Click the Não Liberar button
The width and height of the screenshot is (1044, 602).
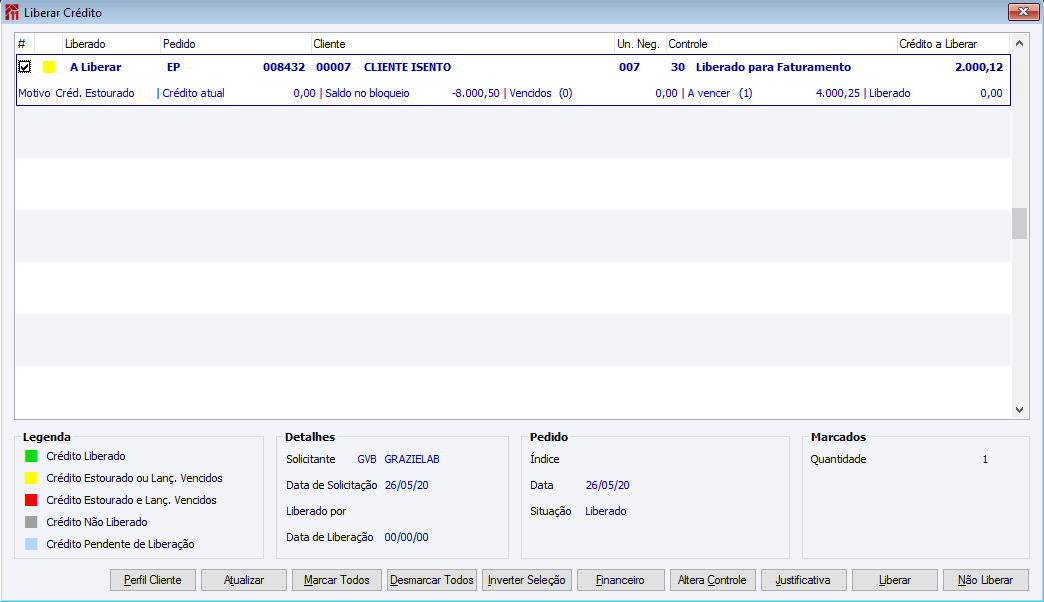coord(985,580)
